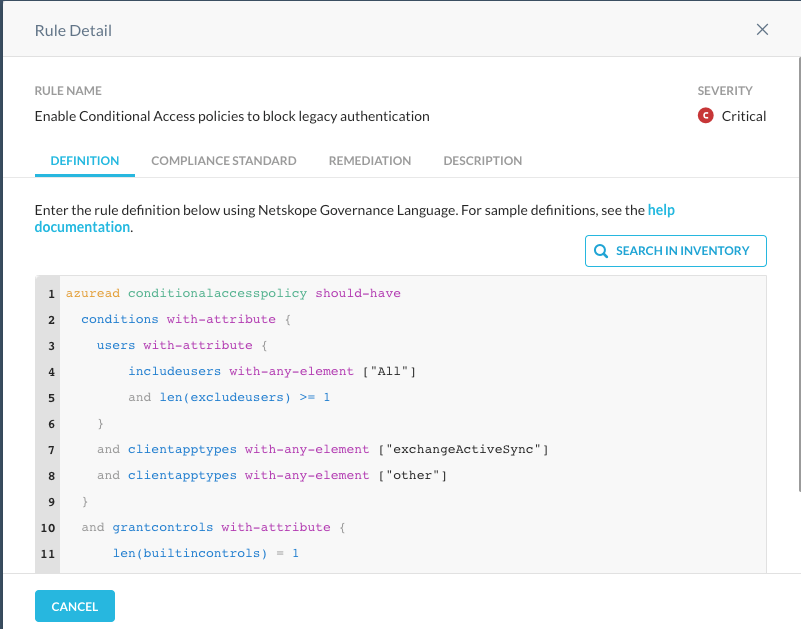Switch to the Compliance Standard tab

(224, 160)
